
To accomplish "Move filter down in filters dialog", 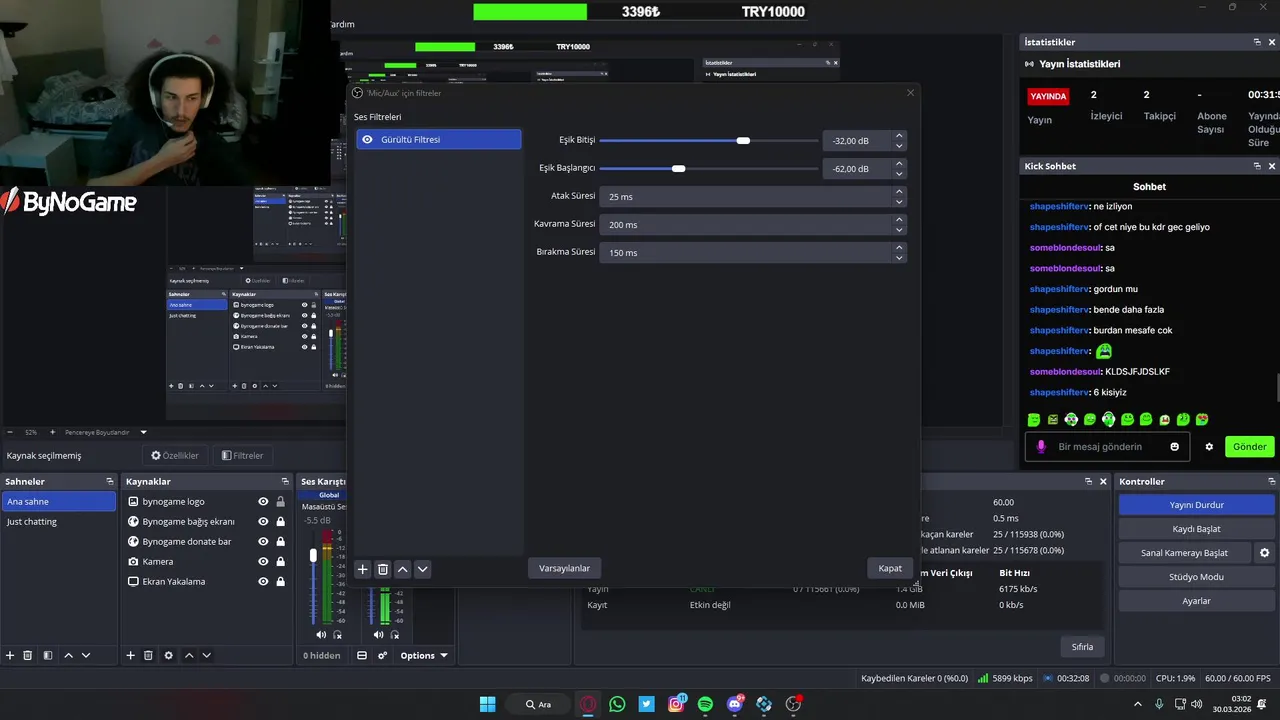I will coord(423,569).
